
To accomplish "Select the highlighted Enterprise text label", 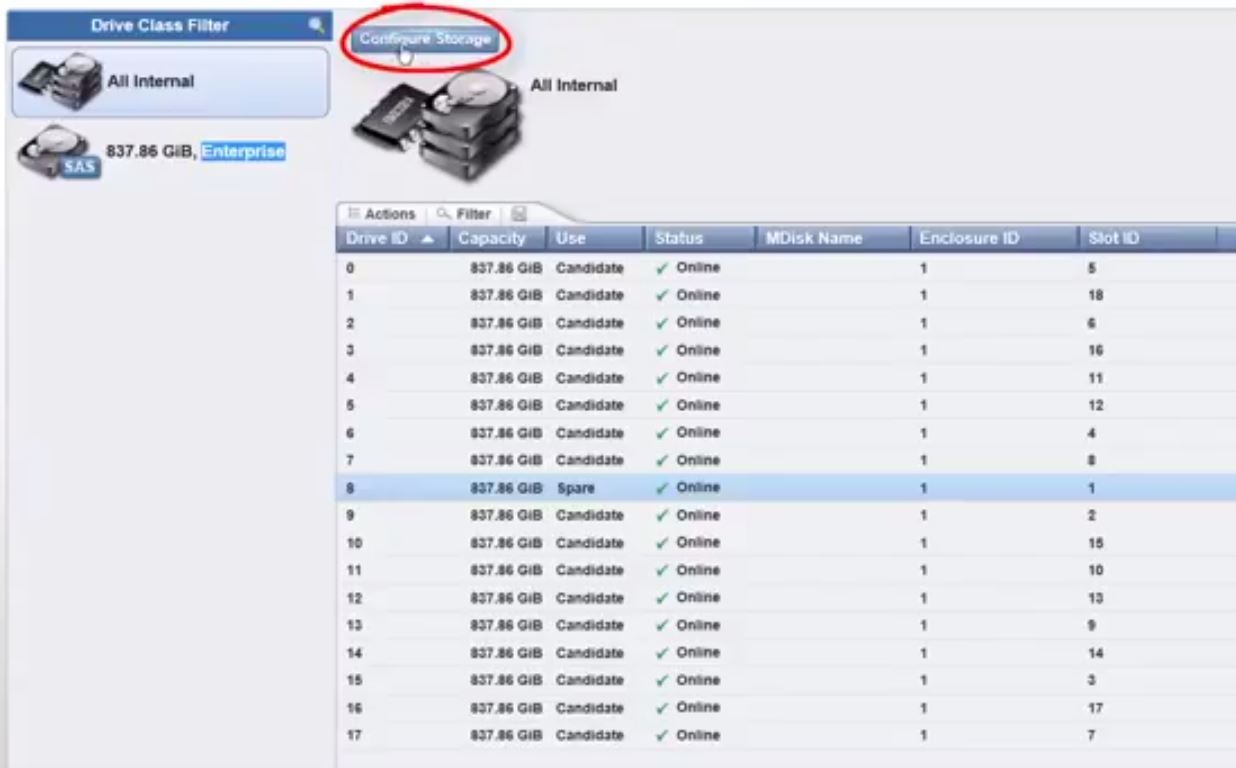I will click(243, 151).
